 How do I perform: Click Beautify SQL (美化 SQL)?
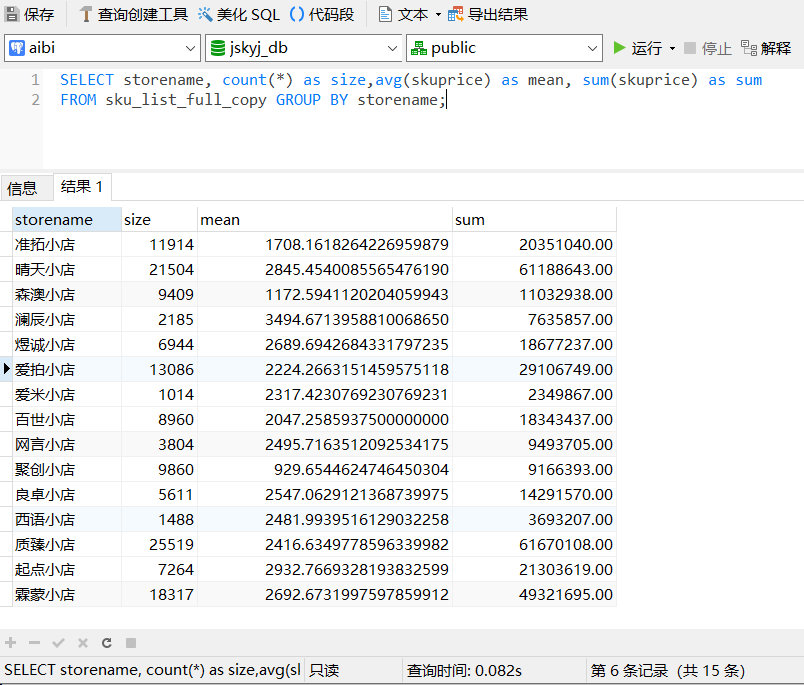[x=239, y=15]
